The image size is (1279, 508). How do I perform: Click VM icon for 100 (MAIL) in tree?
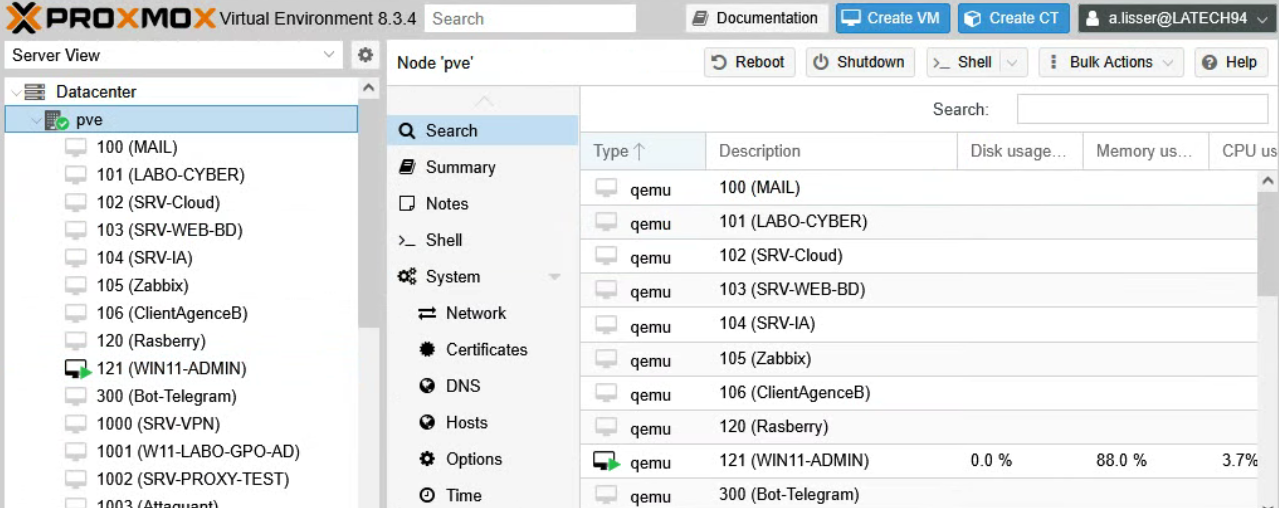click(76, 147)
